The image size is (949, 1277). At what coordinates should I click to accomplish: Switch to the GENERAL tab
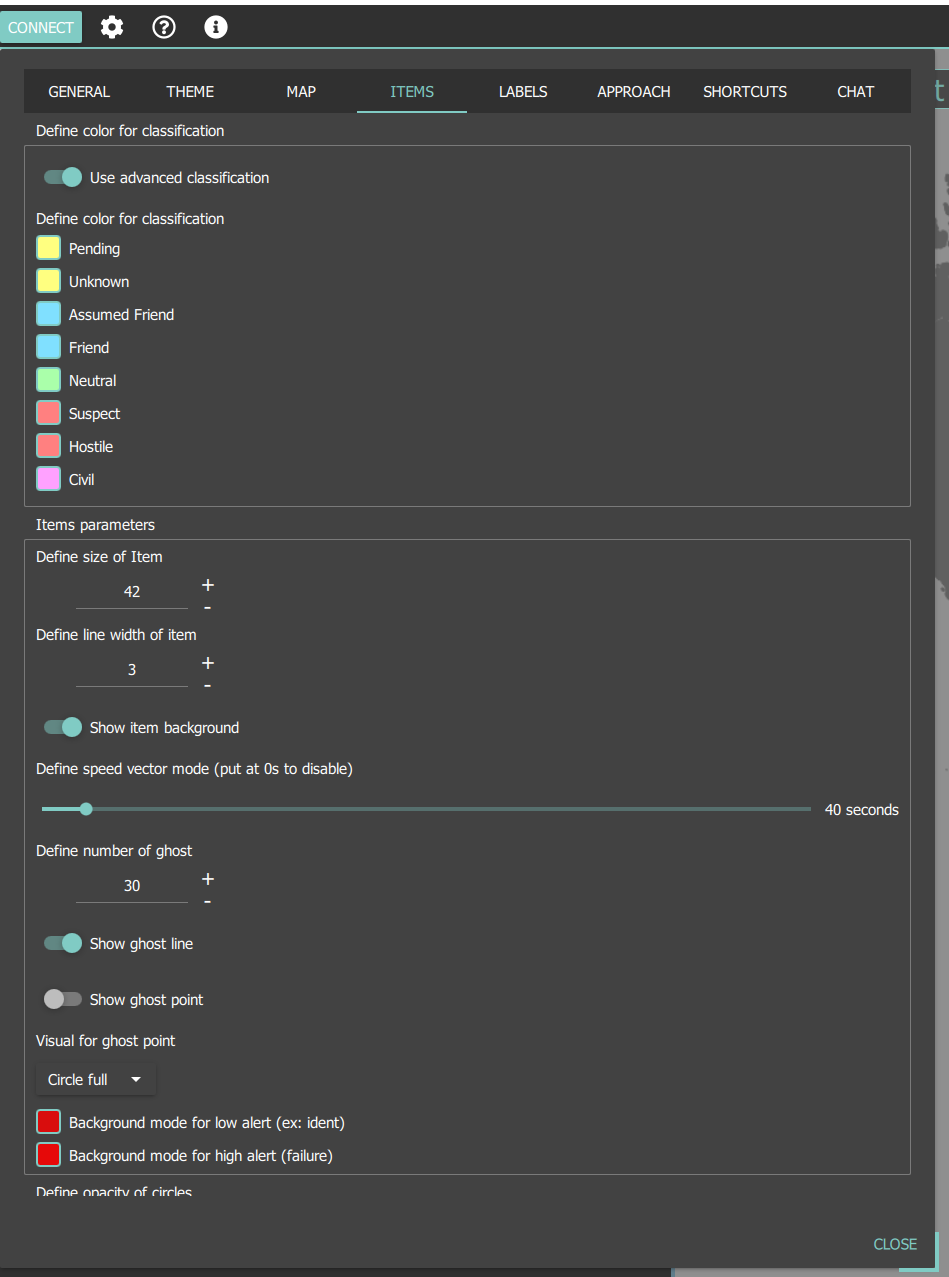tap(79, 91)
